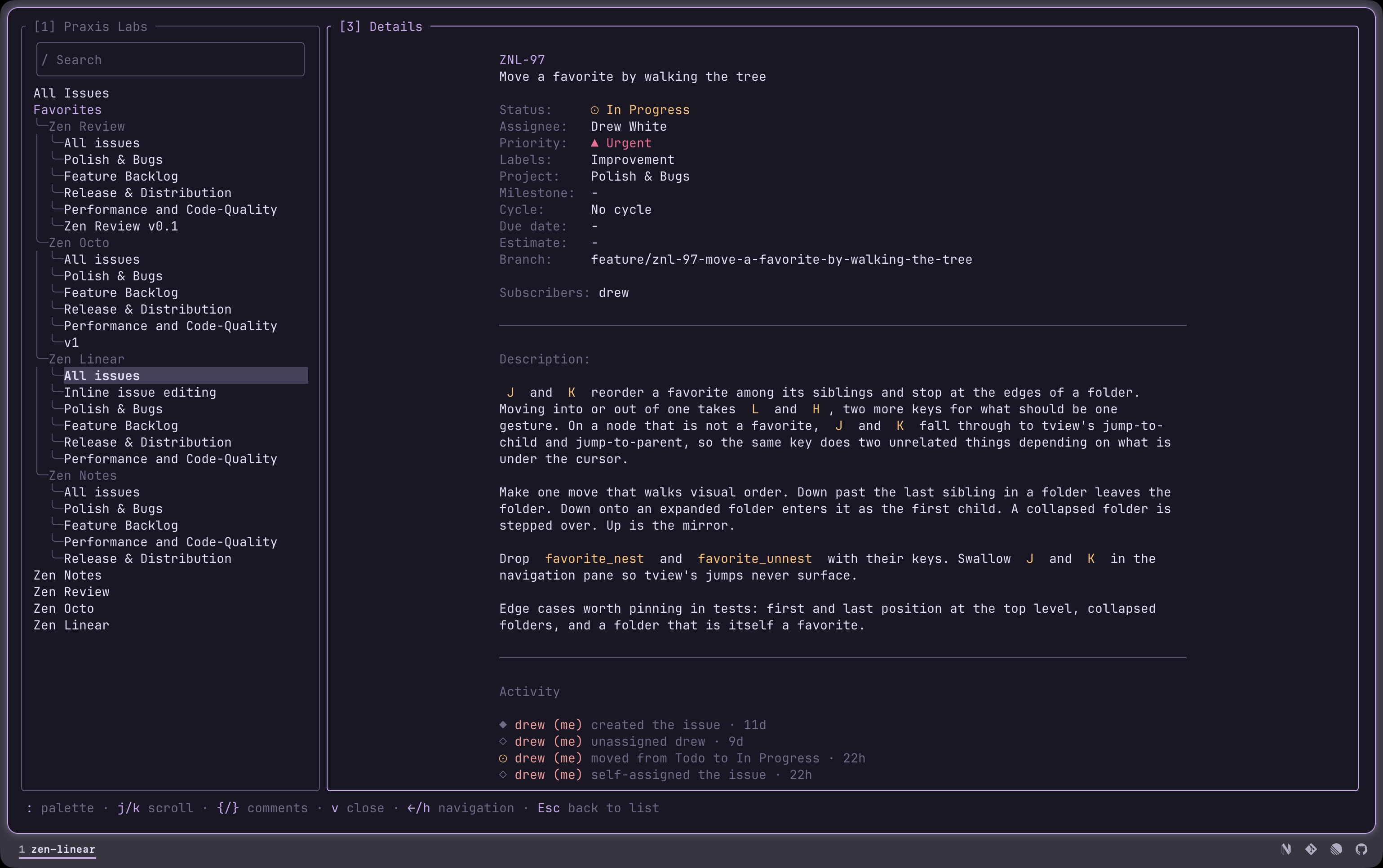
Task: Click the circle icon beside moved from Todo
Action: [x=503, y=758]
